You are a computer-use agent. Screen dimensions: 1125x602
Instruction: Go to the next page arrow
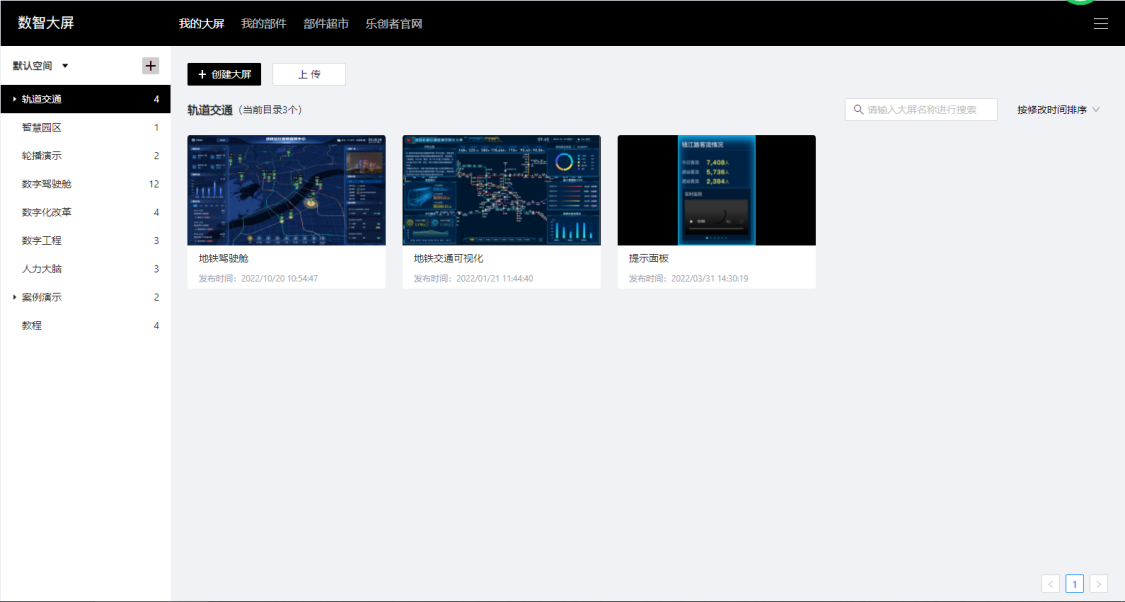click(1099, 583)
